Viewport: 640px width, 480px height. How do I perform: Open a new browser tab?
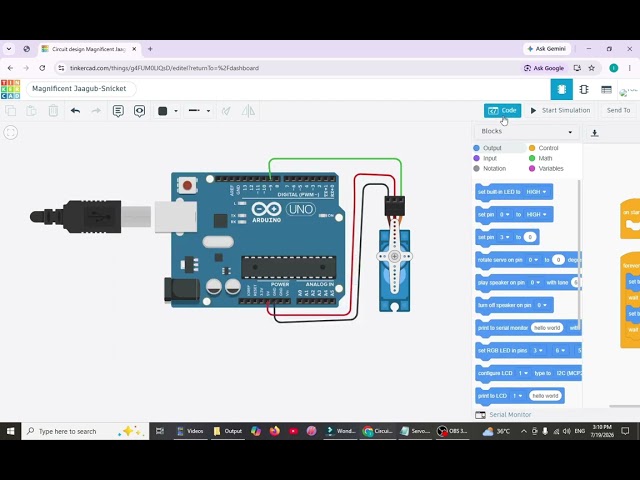pos(150,49)
